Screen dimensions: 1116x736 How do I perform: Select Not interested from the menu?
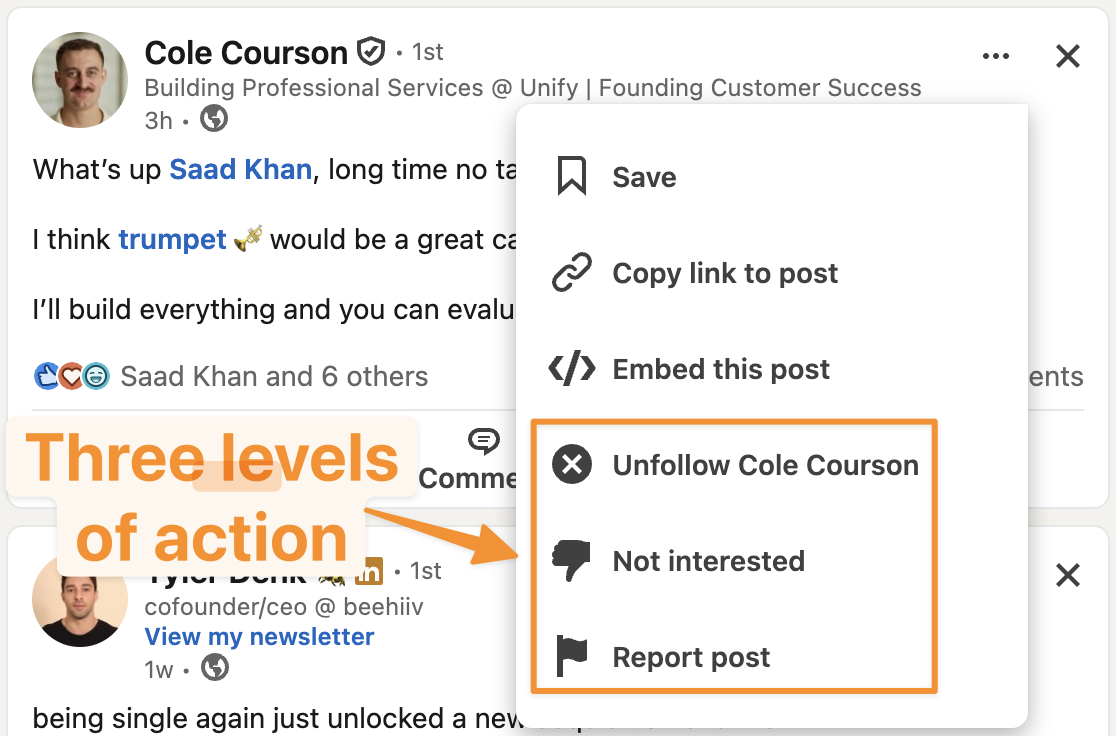coord(708,560)
